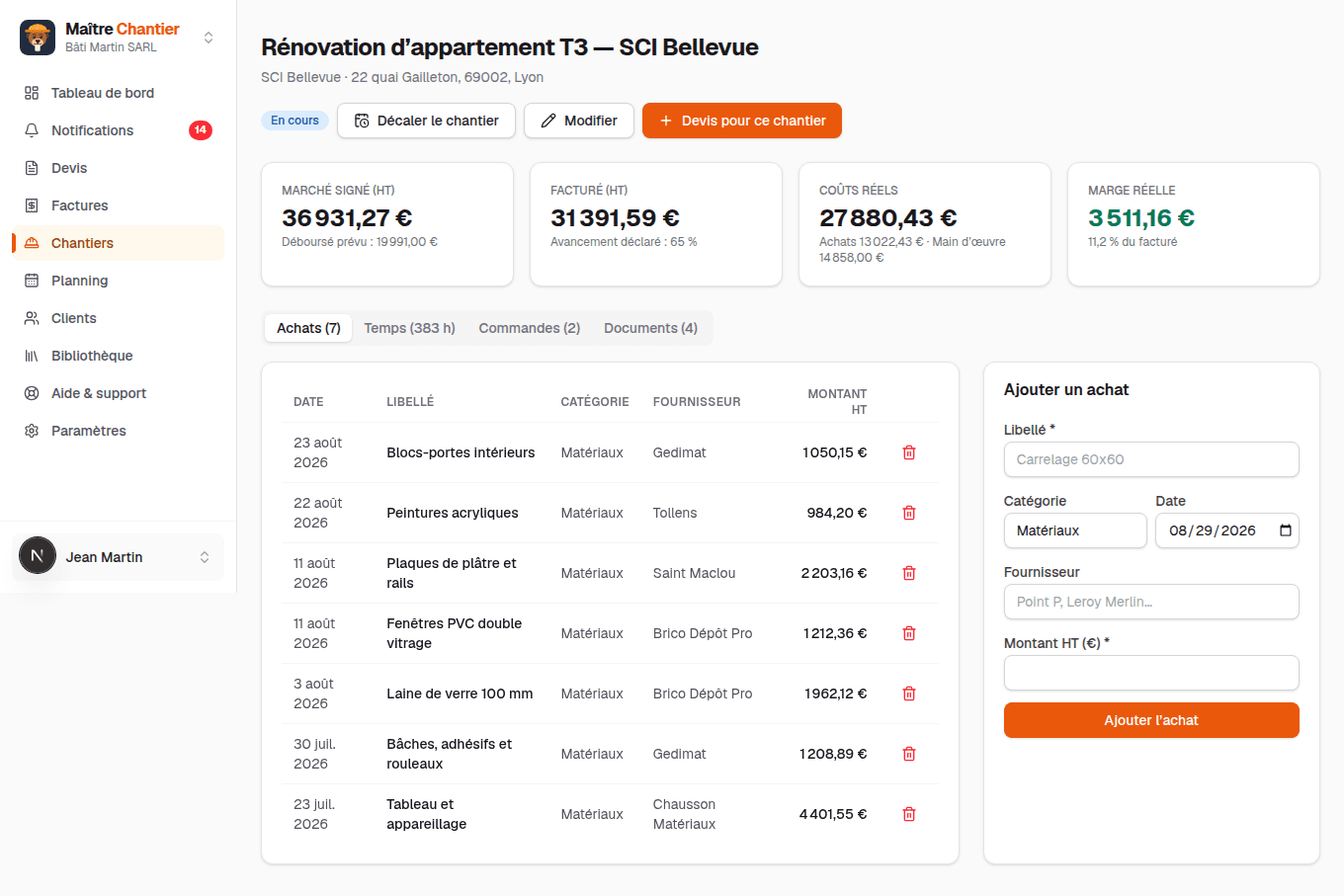Image resolution: width=1344 pixels, height=896 pixels.
Task: Delete the Fenêtres PVC double vitrage purchase
Action: (x=909, y=633)
